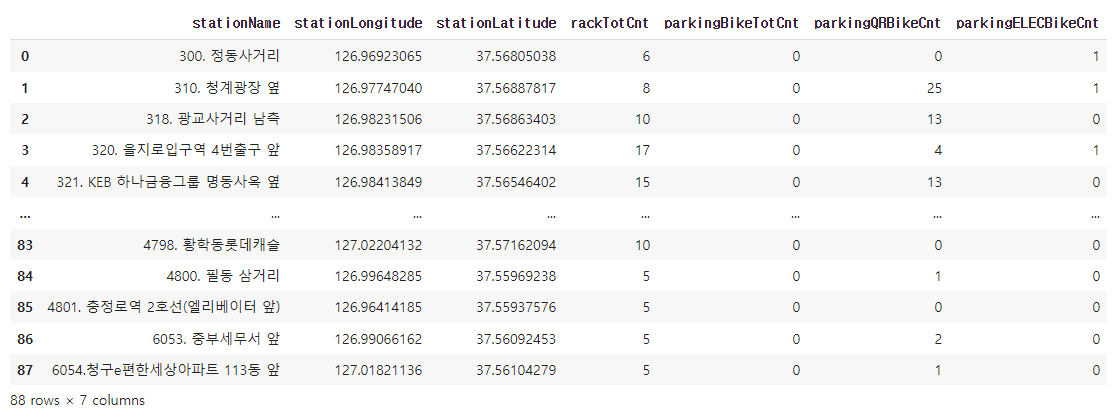Screen dimensions: 1120x419
Task: Click latitude value 37.56092453
Action: [516, 339]
